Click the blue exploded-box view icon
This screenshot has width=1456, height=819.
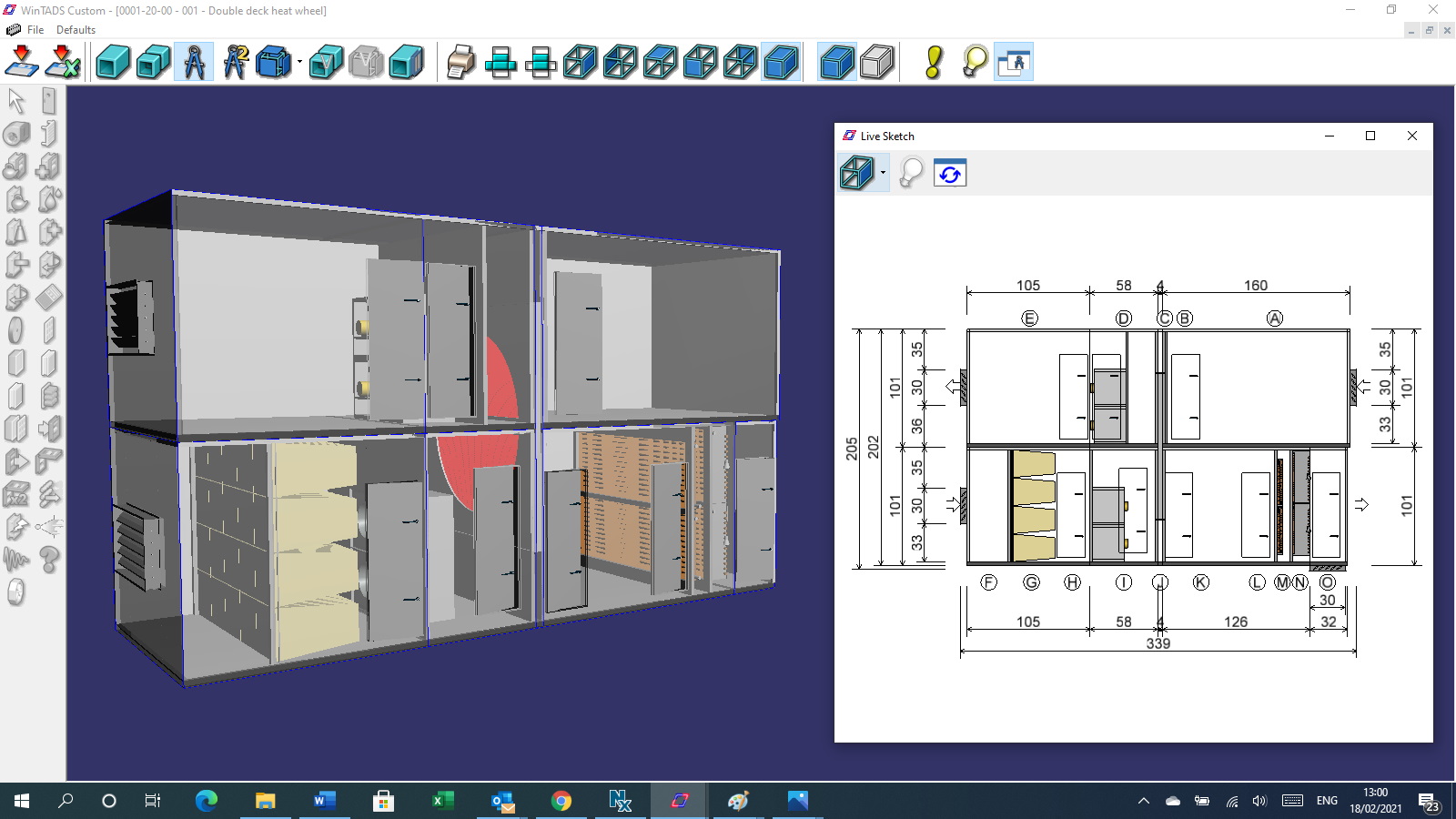click(273, 62)
